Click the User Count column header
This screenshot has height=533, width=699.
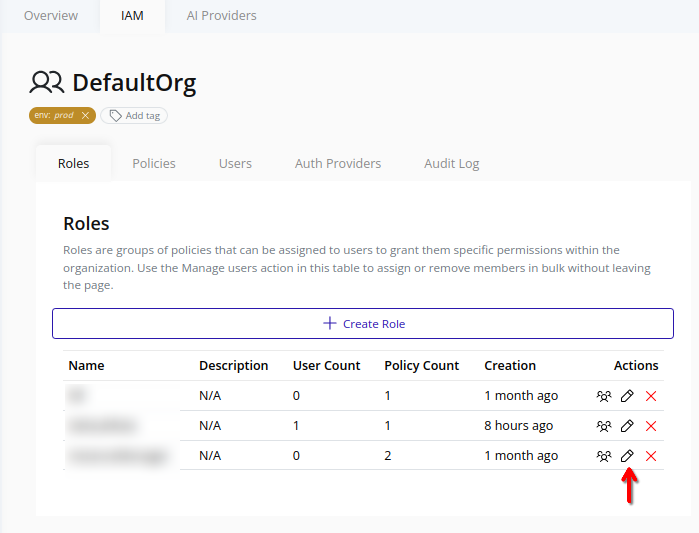coord(326,366)
